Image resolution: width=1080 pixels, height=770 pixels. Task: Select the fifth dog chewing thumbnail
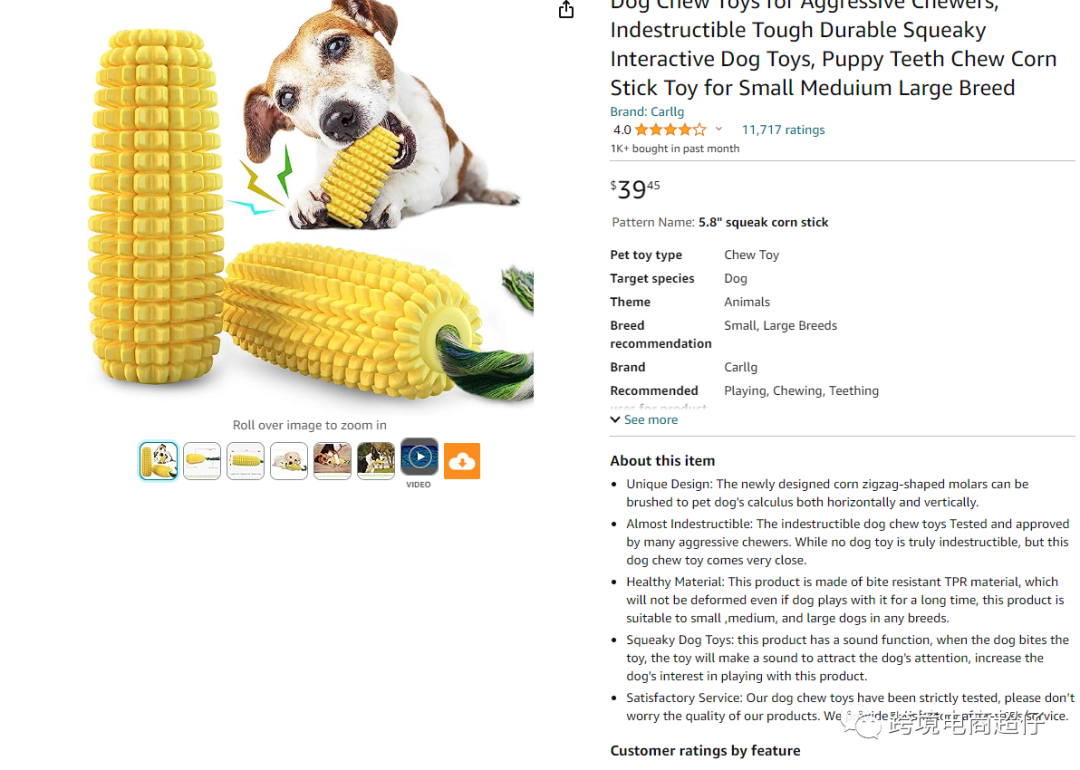click(332, 461)
